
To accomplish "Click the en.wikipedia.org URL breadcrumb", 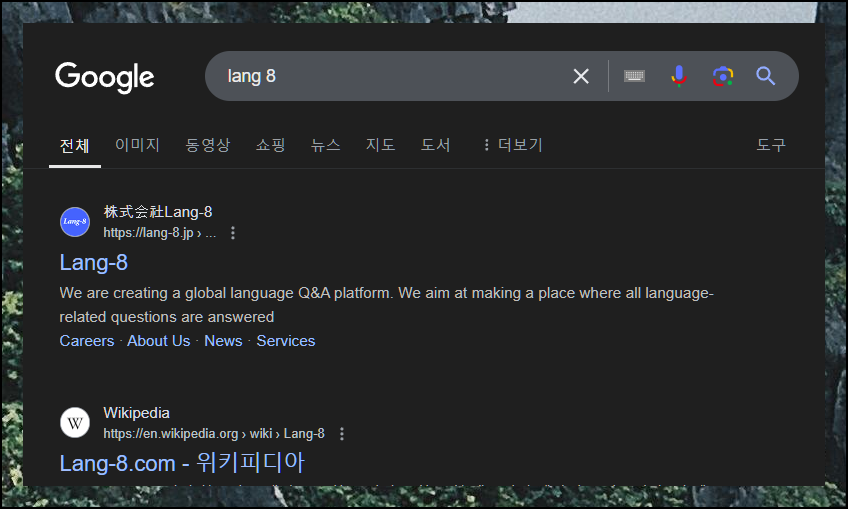I will [x=214, y=434].
